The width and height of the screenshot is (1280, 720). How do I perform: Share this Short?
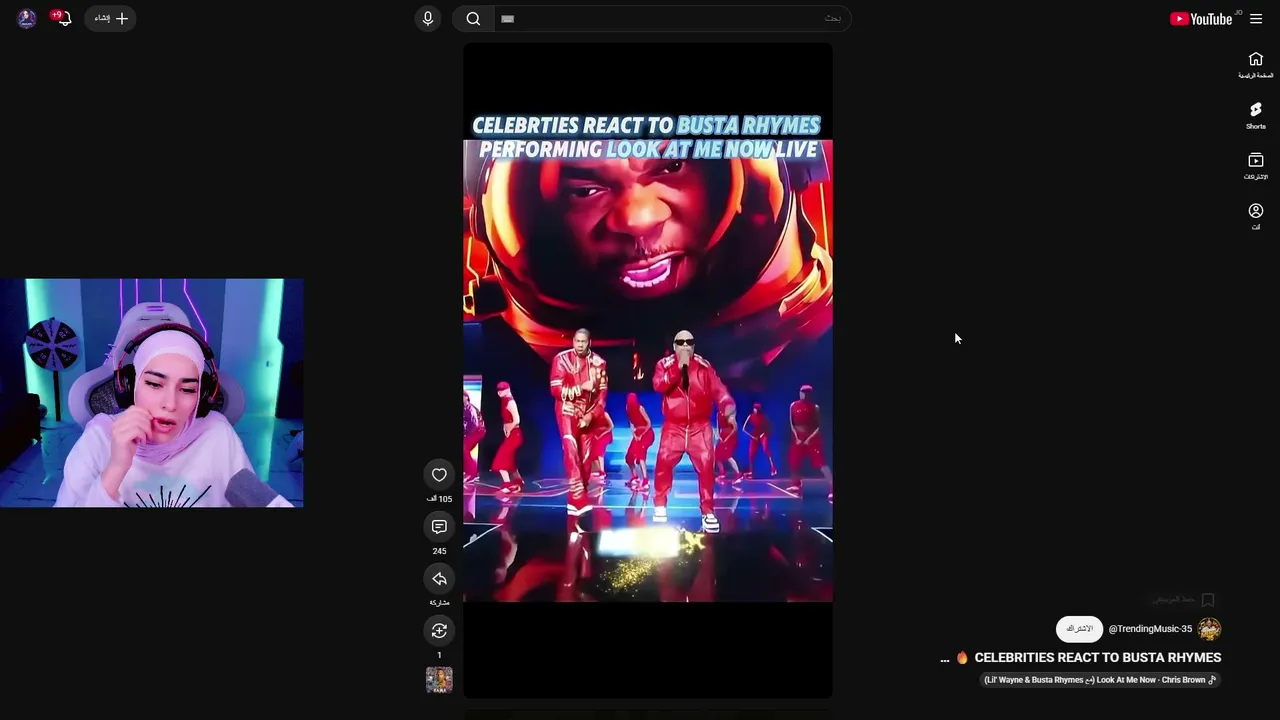point(439,579)
